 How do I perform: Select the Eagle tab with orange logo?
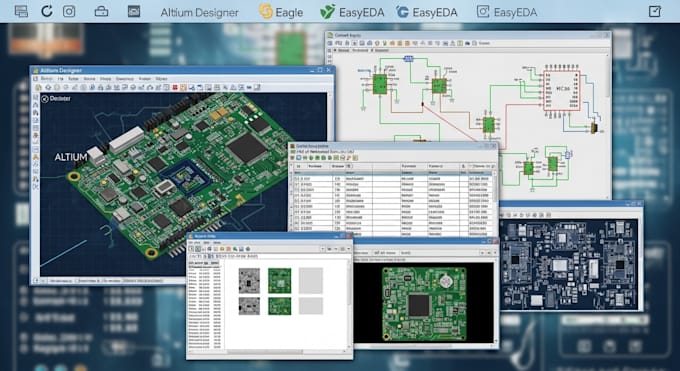click(281, 12)
